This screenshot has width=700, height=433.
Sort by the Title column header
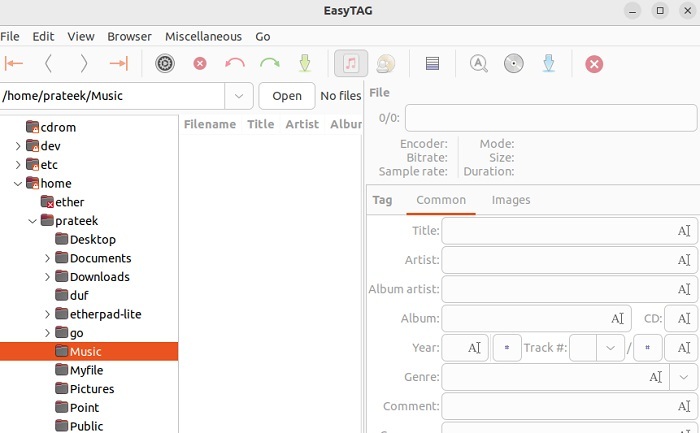261,124
